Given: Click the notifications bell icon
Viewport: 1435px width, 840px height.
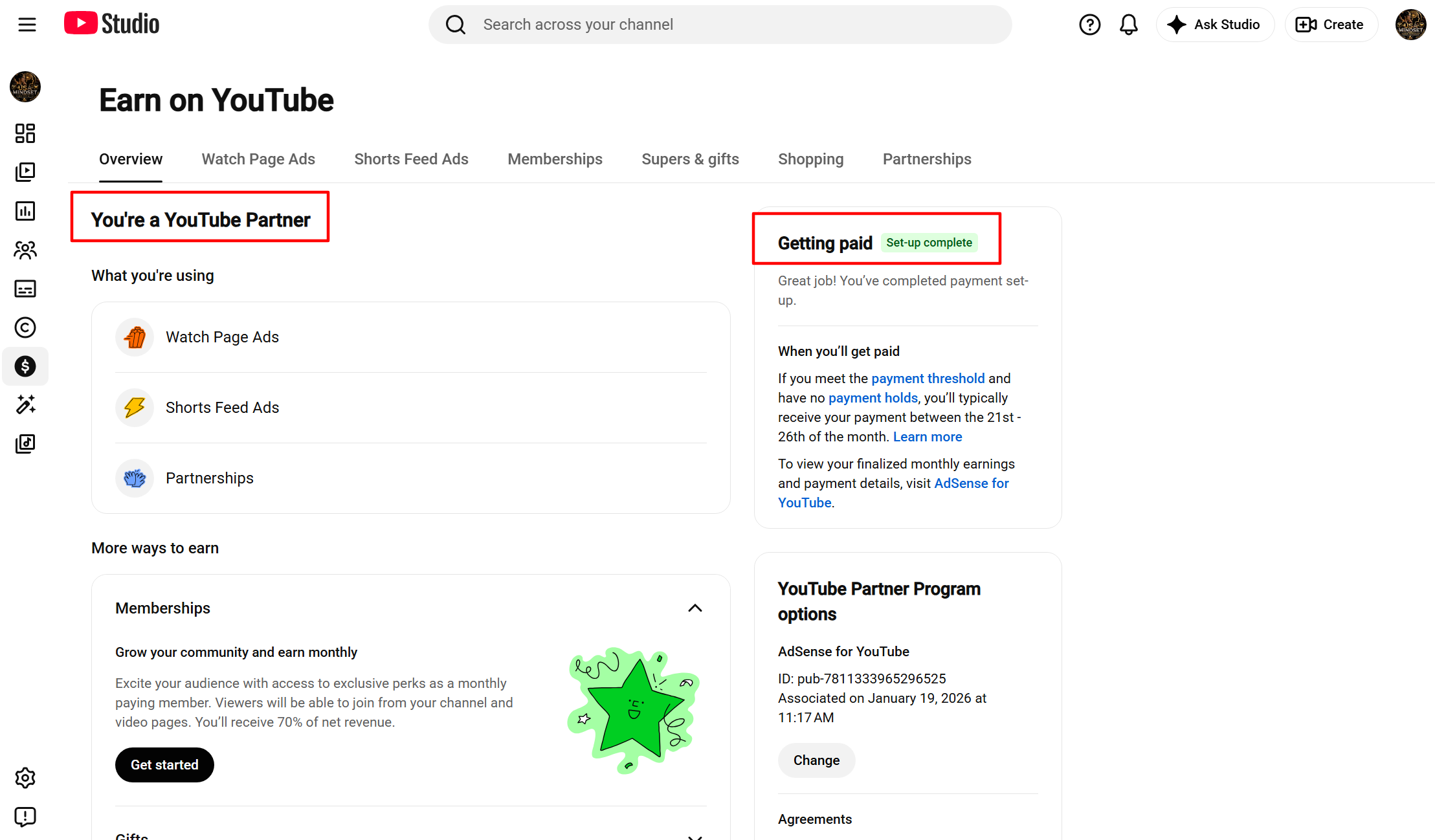Looking at the screenshot, I should point(1129,25).
